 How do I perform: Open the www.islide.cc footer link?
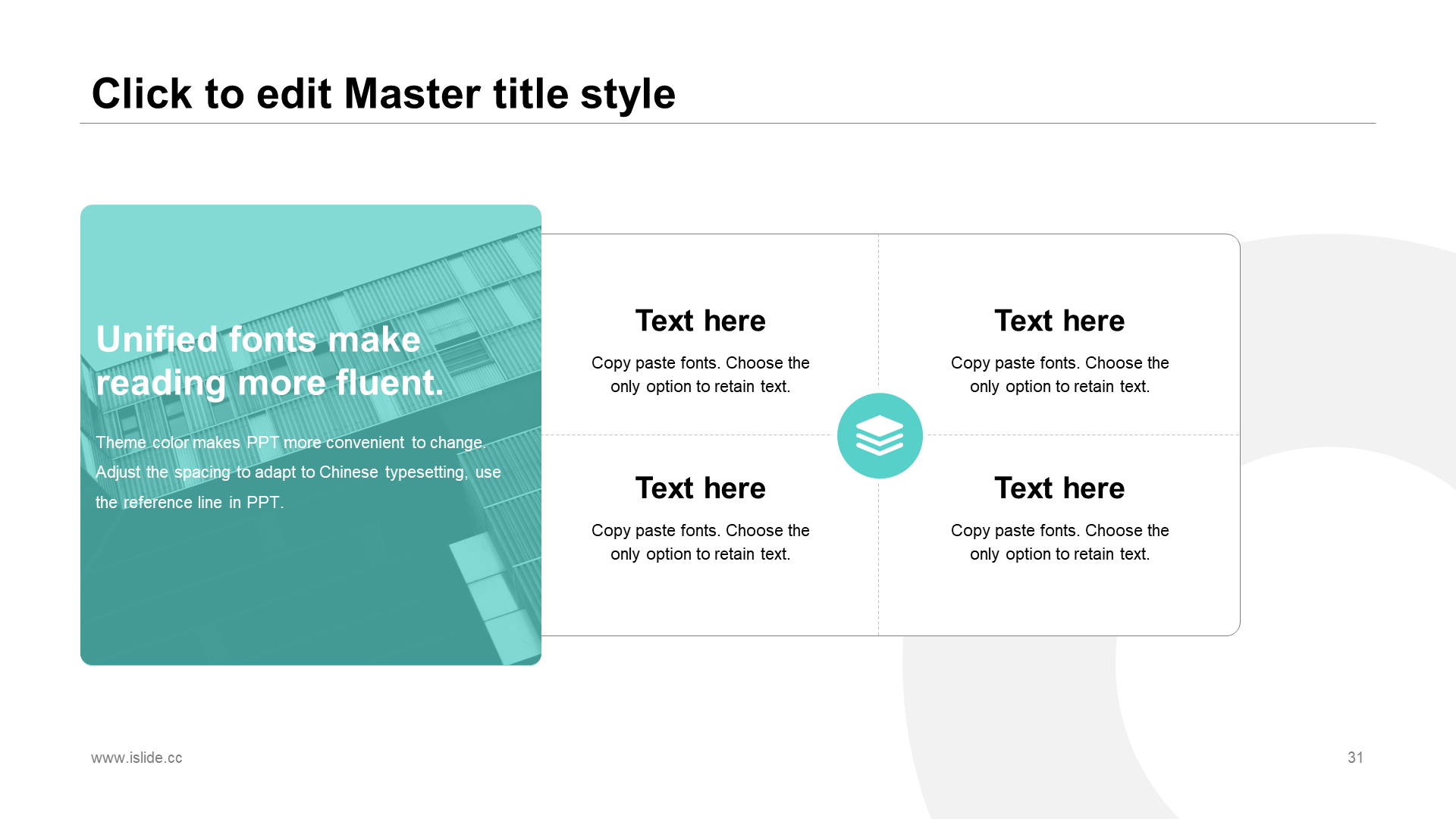(x=136, y=758)
